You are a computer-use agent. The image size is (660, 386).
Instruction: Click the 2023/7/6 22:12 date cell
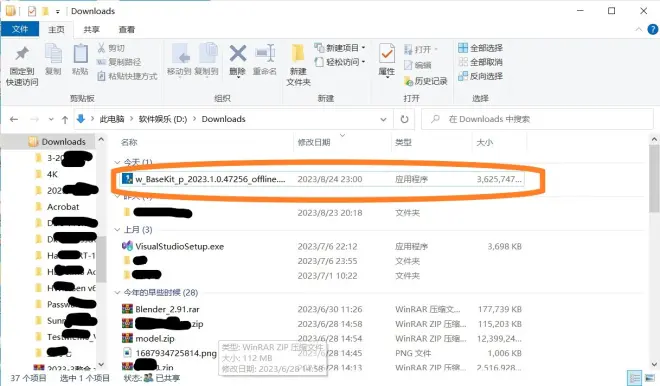coord(327,246)
